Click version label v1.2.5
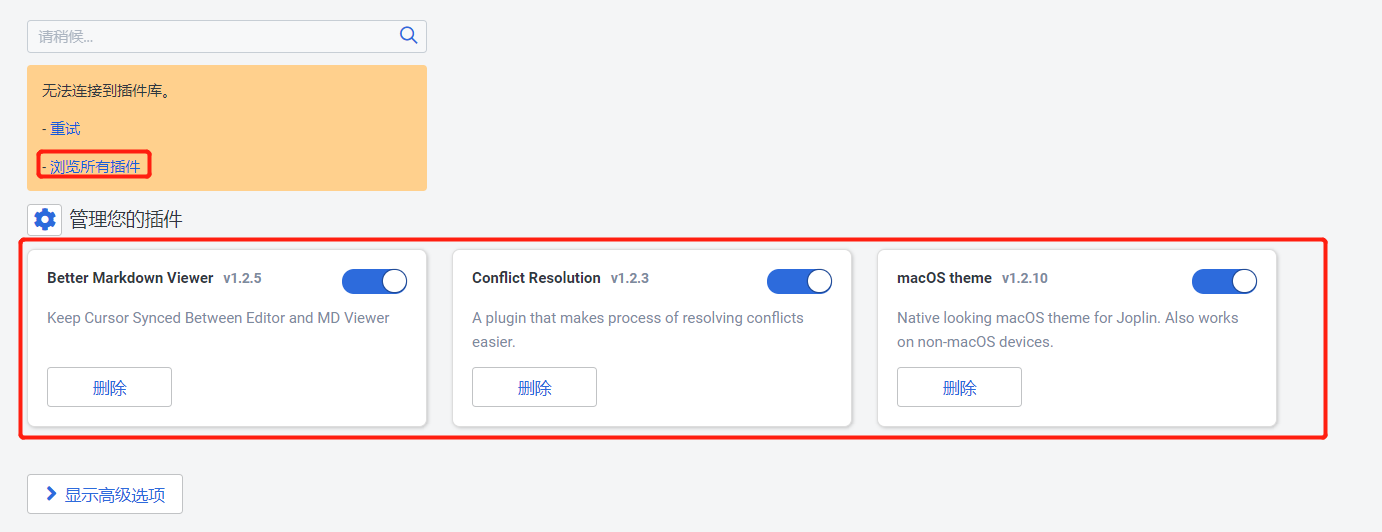 (242, 279)
